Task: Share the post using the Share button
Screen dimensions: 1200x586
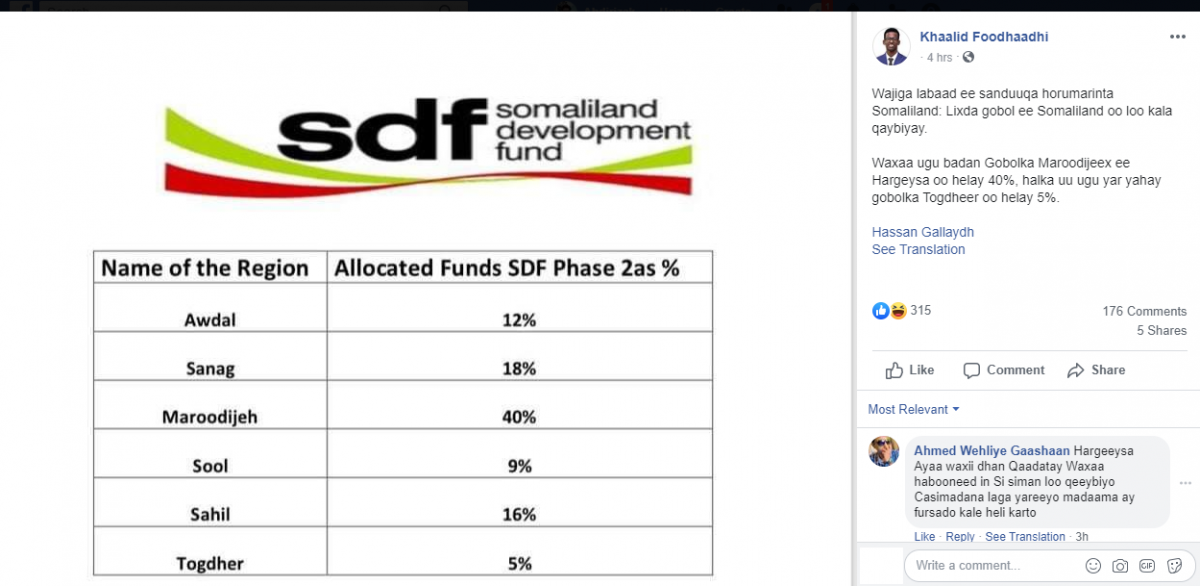Action: coord(1096,370)
